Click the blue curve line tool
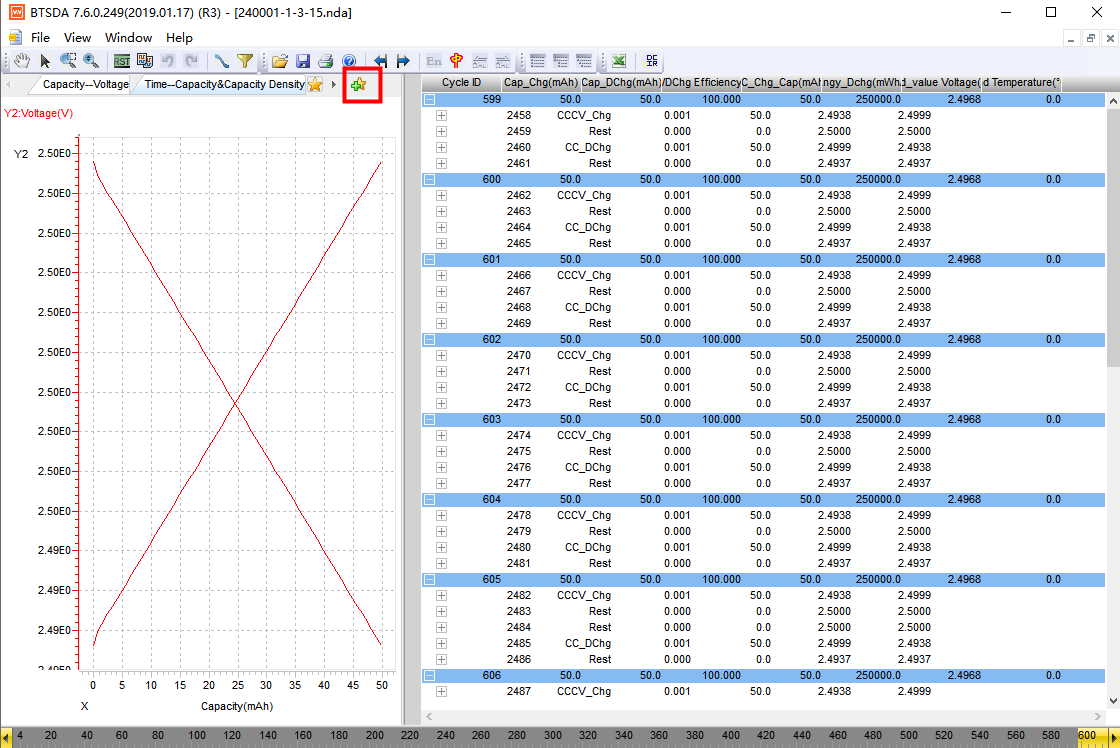Viewport: 1120px width, 748px height. (x=221, y=61)
